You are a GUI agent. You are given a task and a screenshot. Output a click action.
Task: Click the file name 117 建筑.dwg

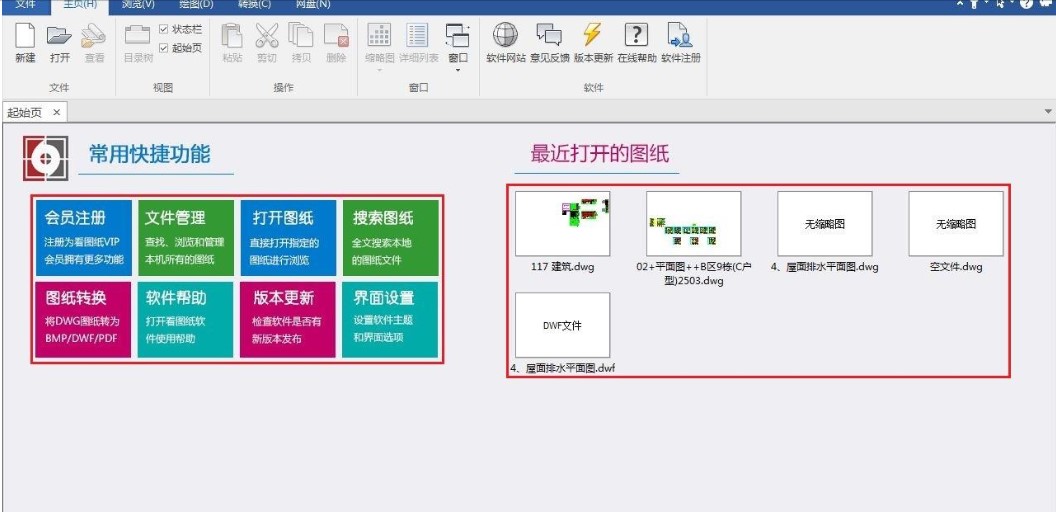tap(562, 267)
